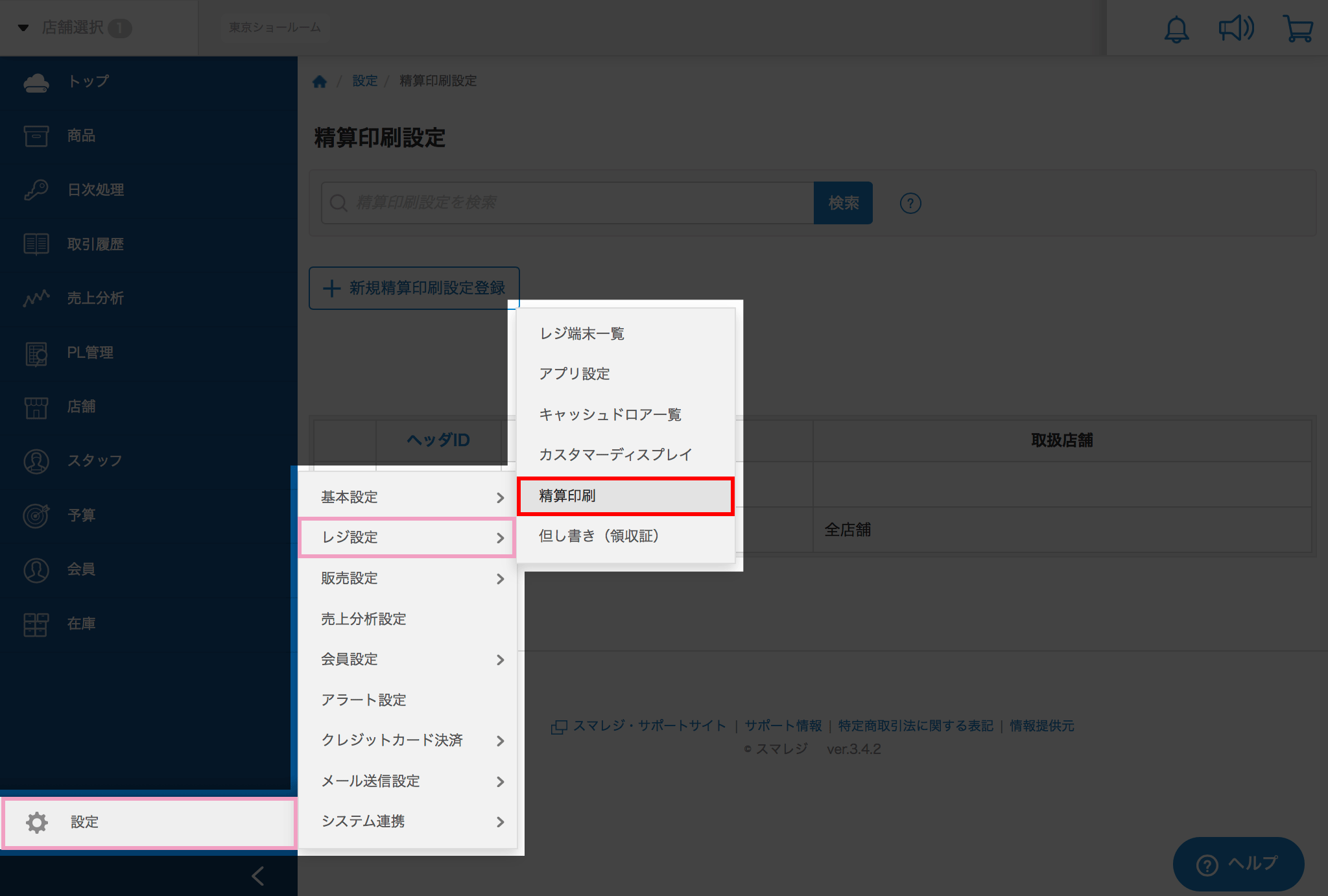Open the 設定 gear icon in sidebar
Image resolution: width=1328 pixels, height=896 pixels.
tap(37, 822)
